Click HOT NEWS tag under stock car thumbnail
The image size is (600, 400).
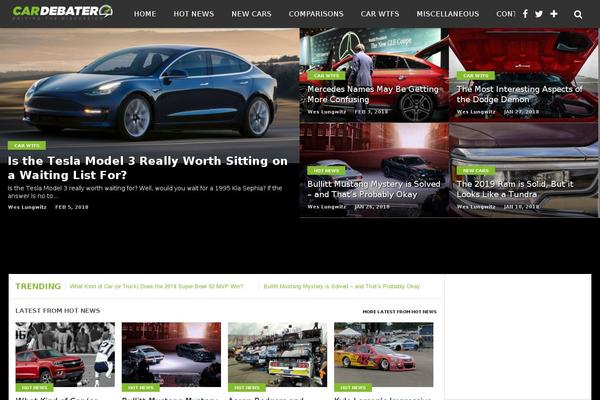click(x=353, y=387)
